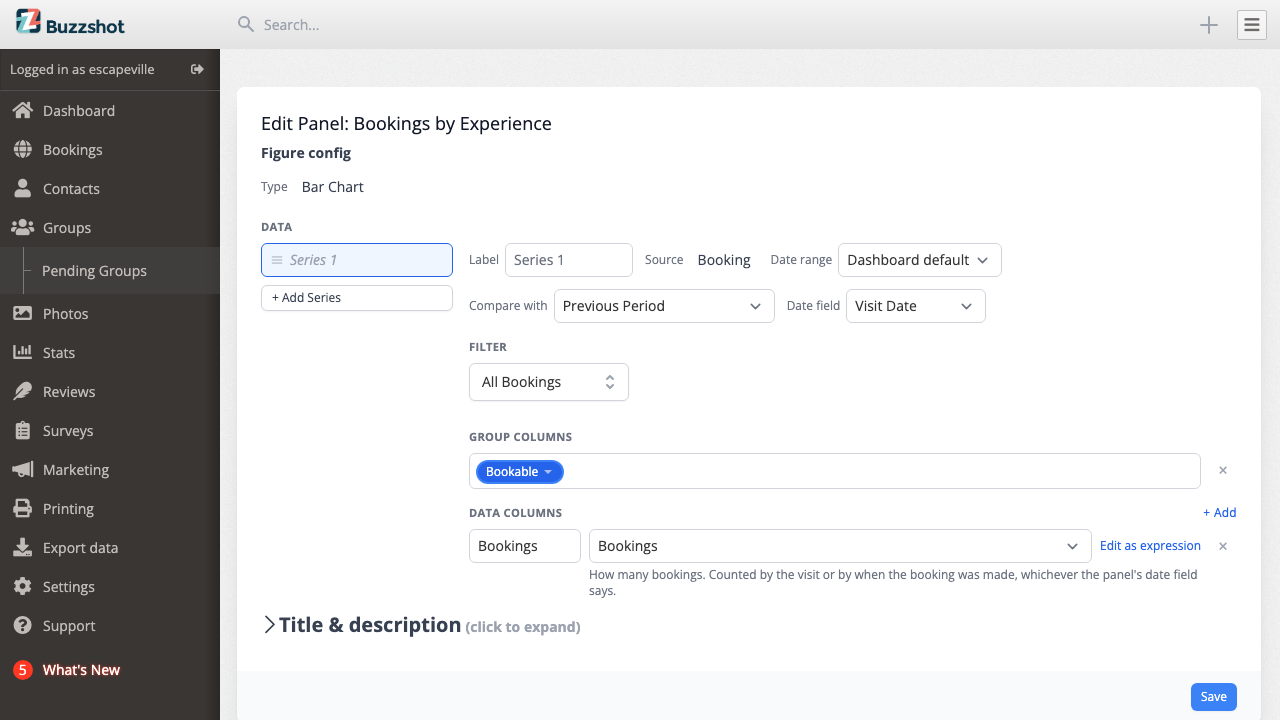
Task: Open Bookings in sidebar
Action: [x=110, y=149]
